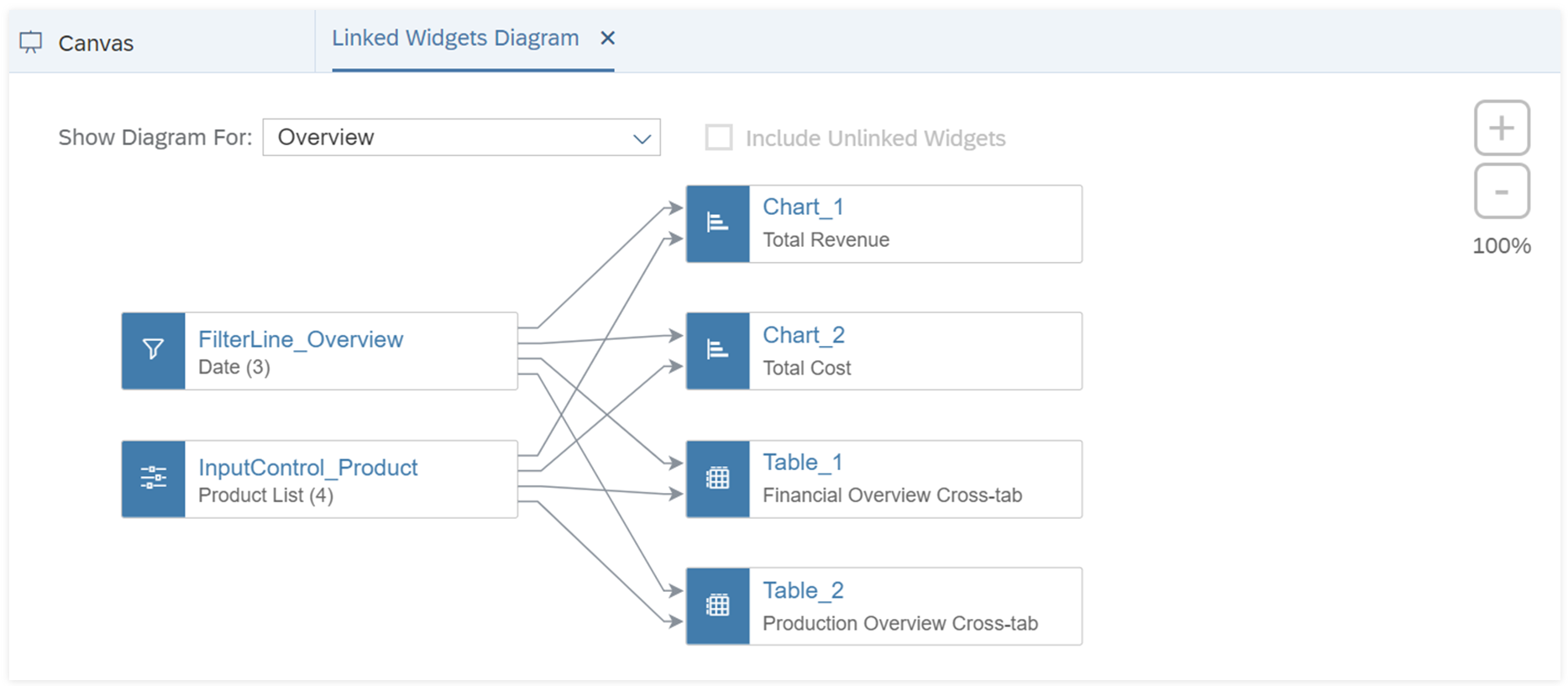This screenshot has width=1568, height=686.
Task: Click the Chart_1 bar chart icon
Action: pos(717,223)
